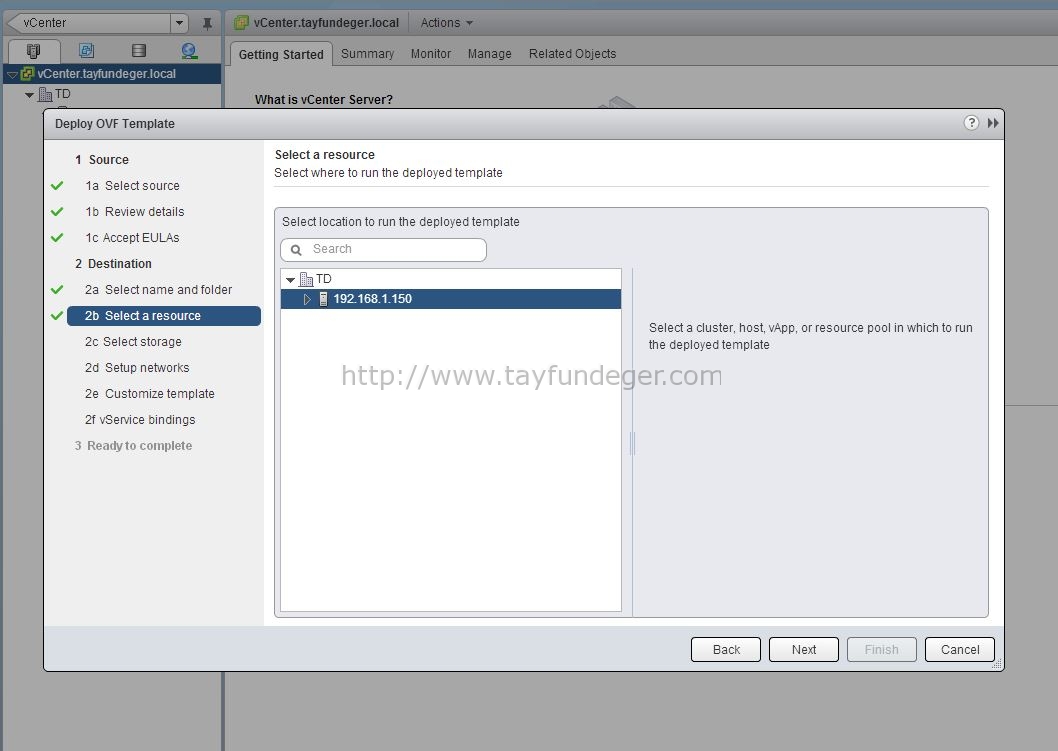Click step 2e Customize template
1058x751 pixels.
[149, 393]
